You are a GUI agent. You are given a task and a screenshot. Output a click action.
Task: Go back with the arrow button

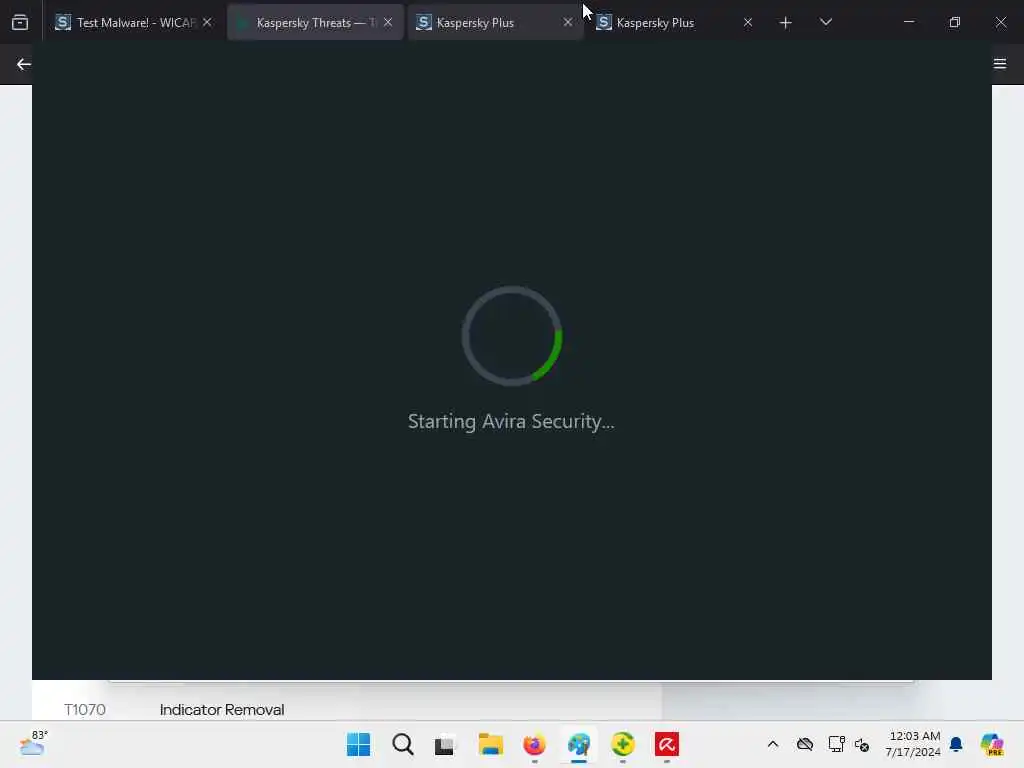(x=24, y=64)
